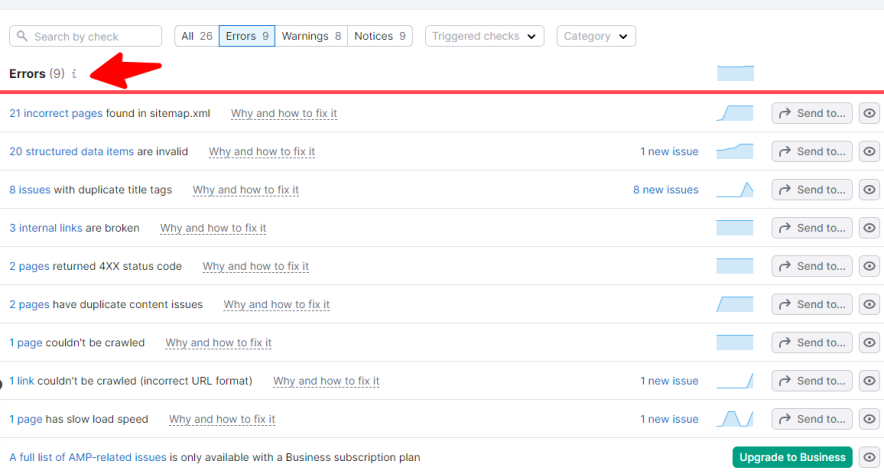This screenshot has width=884, height=474.
Task: Click the info icon next to Errors heading
Action: click(74, 74)
